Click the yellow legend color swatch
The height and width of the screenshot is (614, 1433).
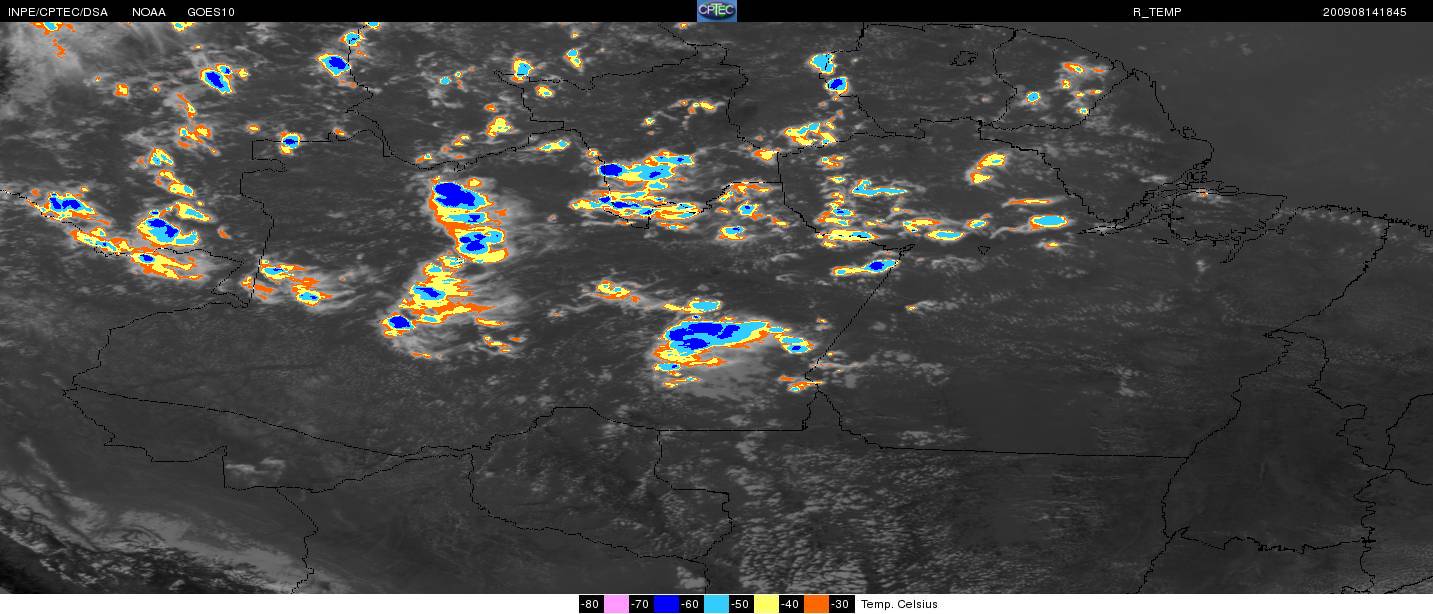(766, 604)
